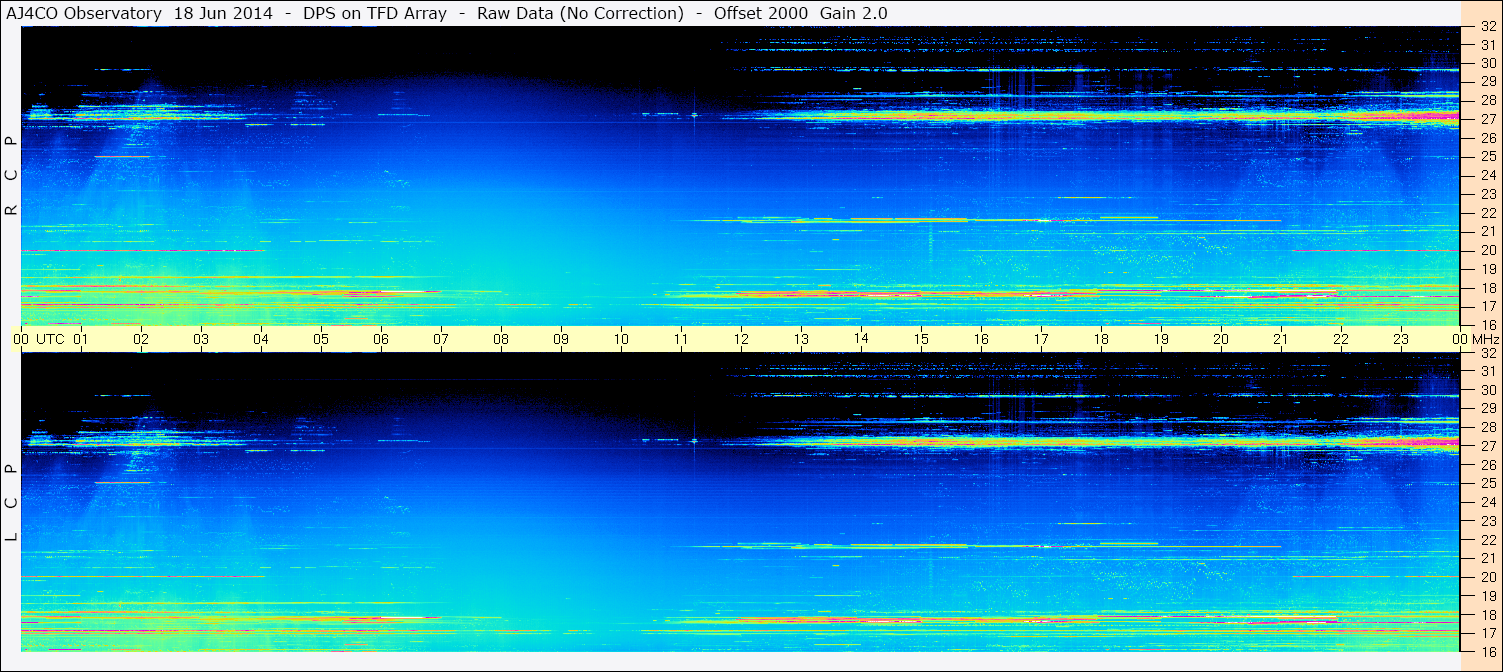The image size is (1503, 672).
Task: Select the 14 hour marker on time axis
Action: [861, 339]
